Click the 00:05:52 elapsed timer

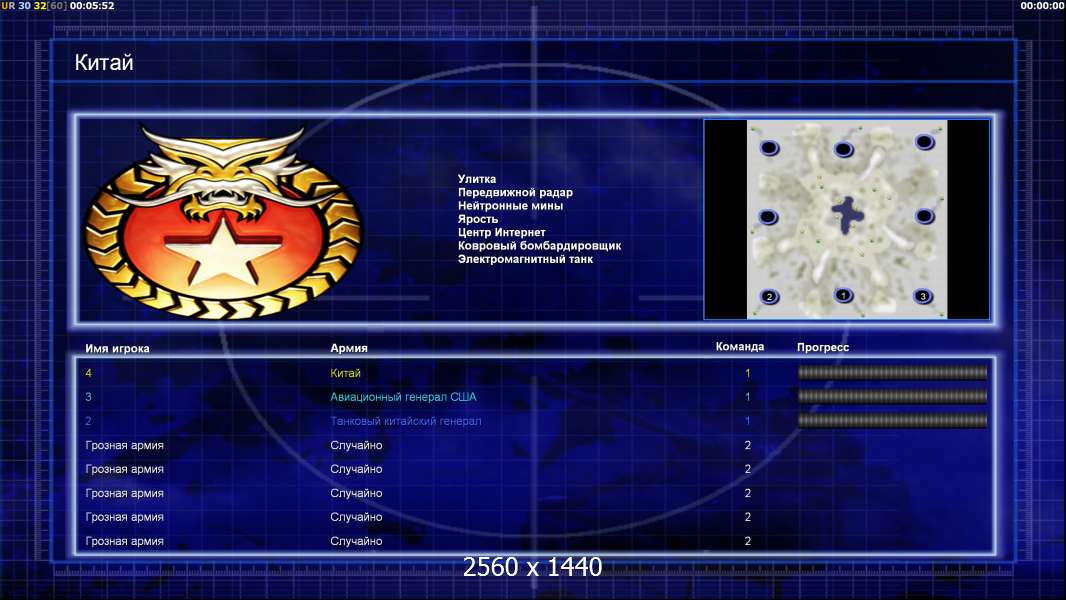coord(92,5)
